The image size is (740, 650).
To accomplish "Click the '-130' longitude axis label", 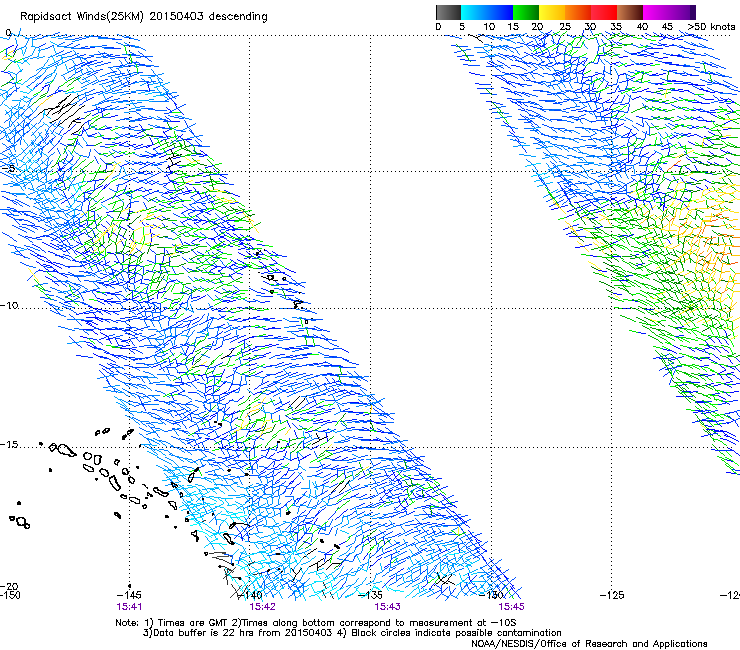I will pyautogui.click(x=492, y=595).
